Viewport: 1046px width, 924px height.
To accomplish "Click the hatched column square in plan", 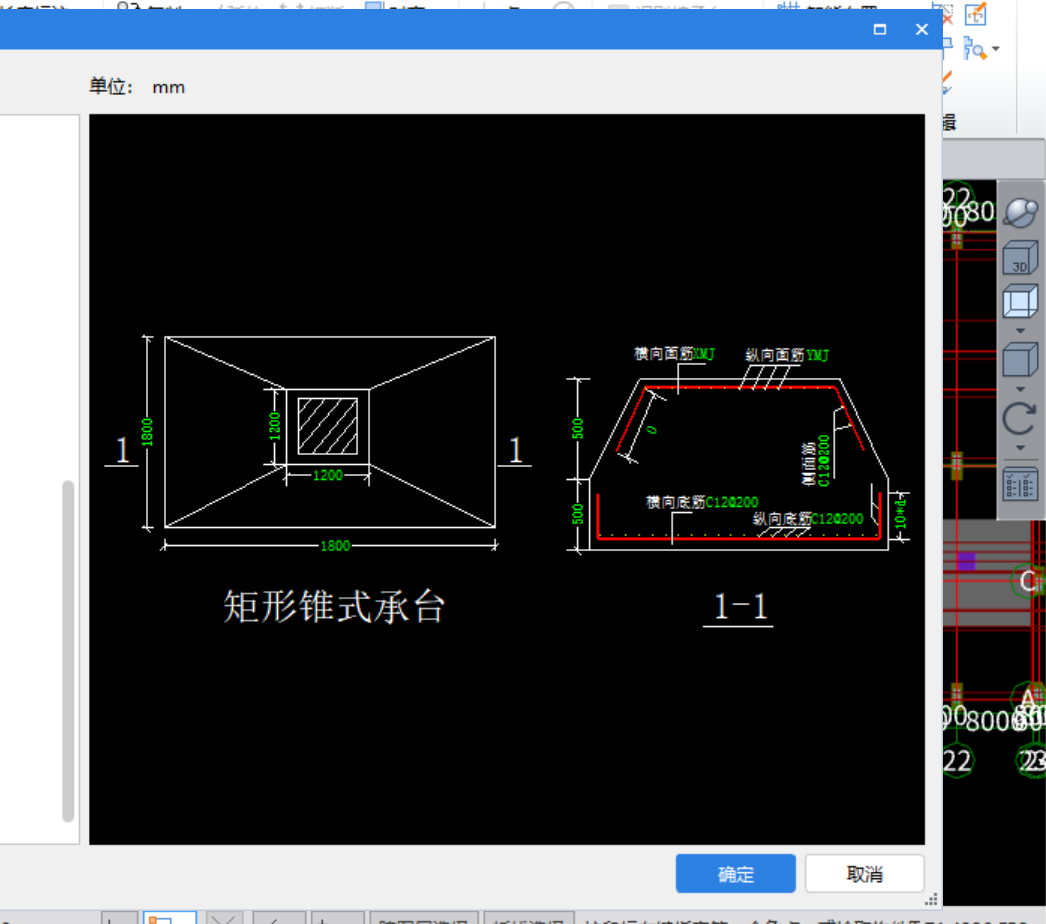I will coord(328,426).
